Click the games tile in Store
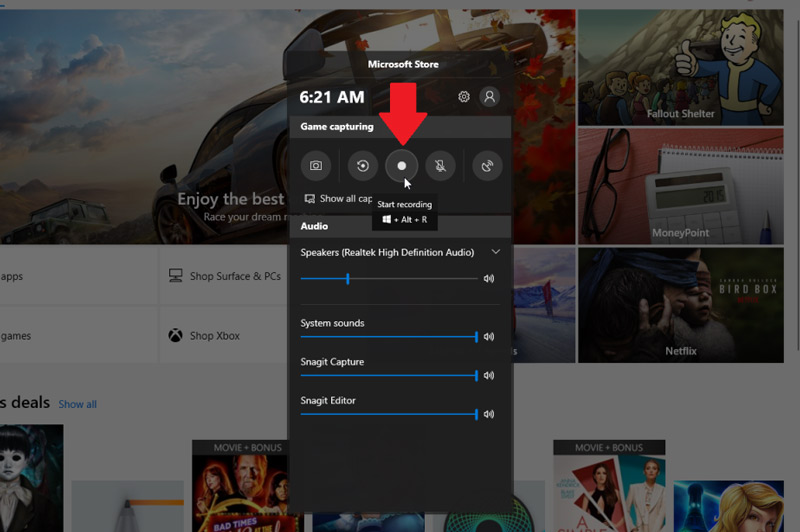This screenshot has height=532, width=800. pos(79,336)
